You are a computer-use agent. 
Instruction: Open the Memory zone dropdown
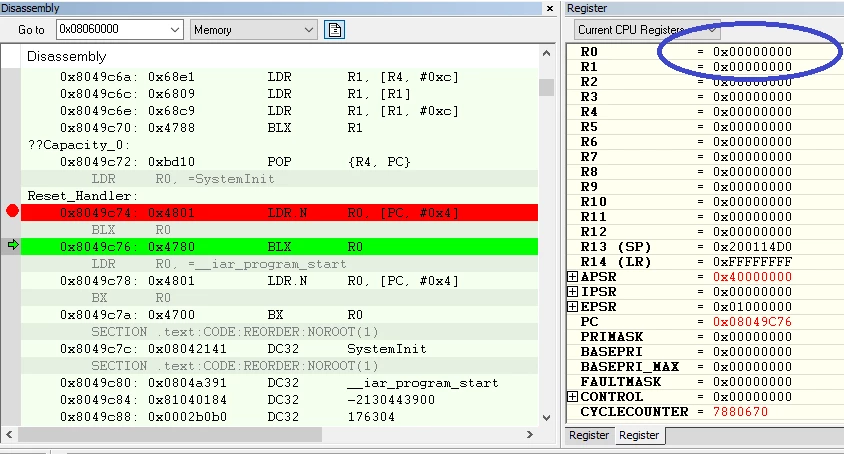308,30
